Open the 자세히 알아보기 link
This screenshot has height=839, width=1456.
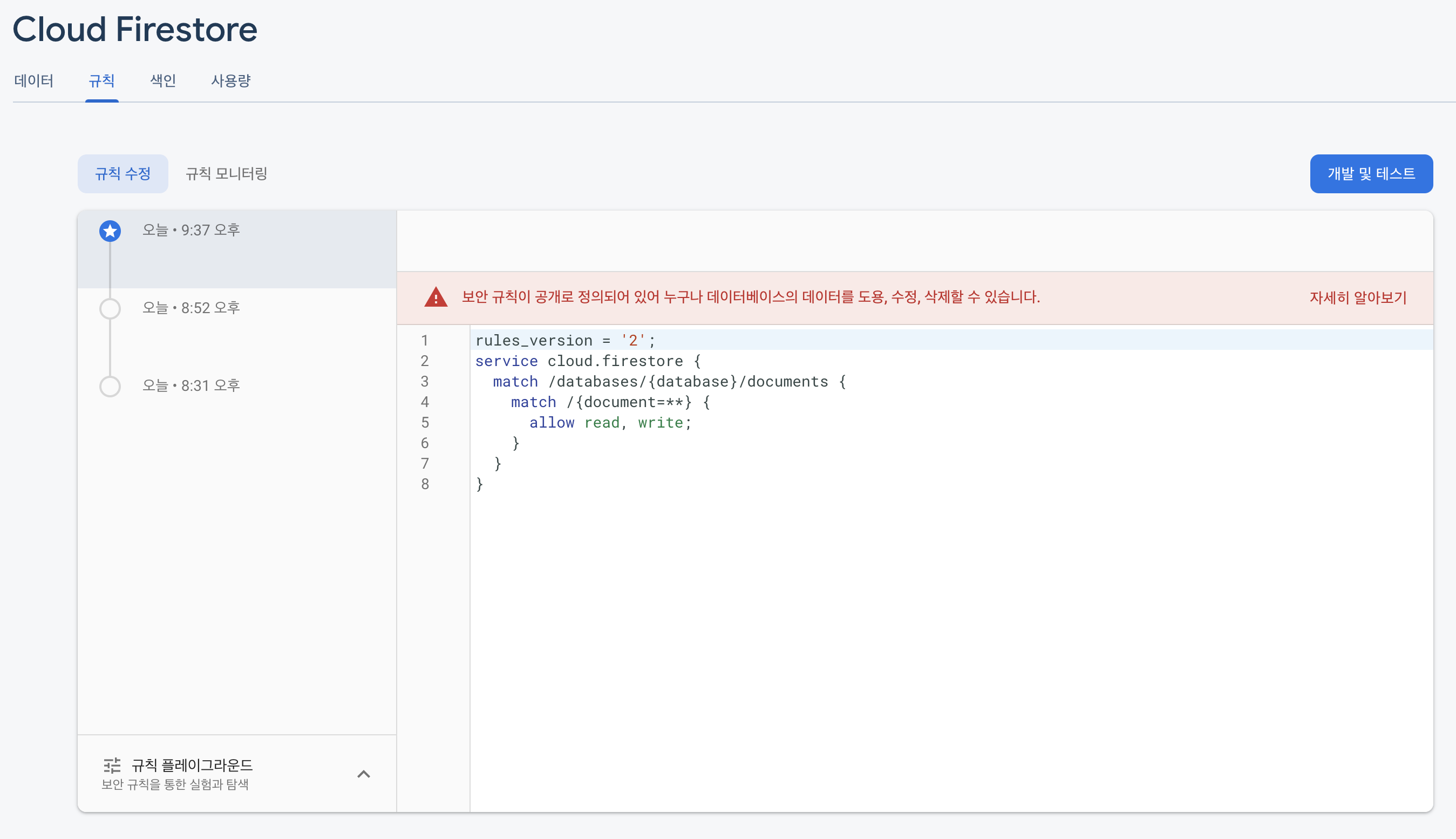tap(1358, 298)
